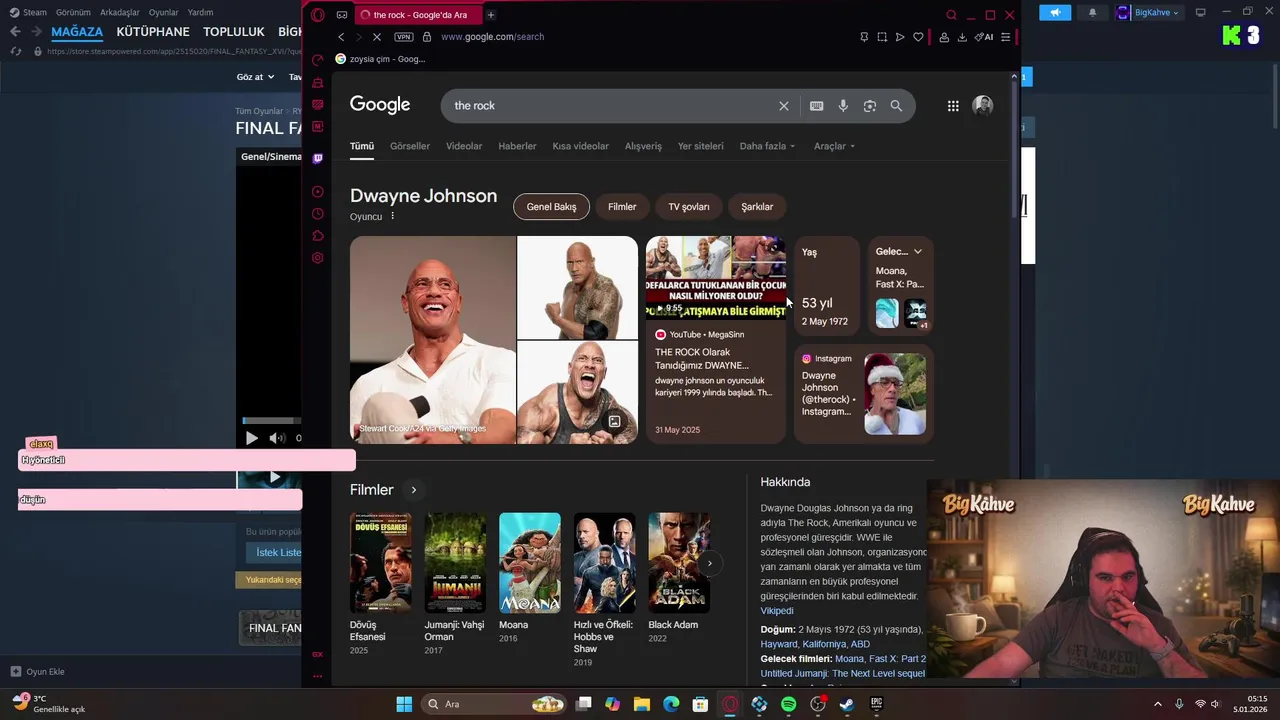Show next movies in Filmler carousel
1280x720 pixels.
[709, 563]
